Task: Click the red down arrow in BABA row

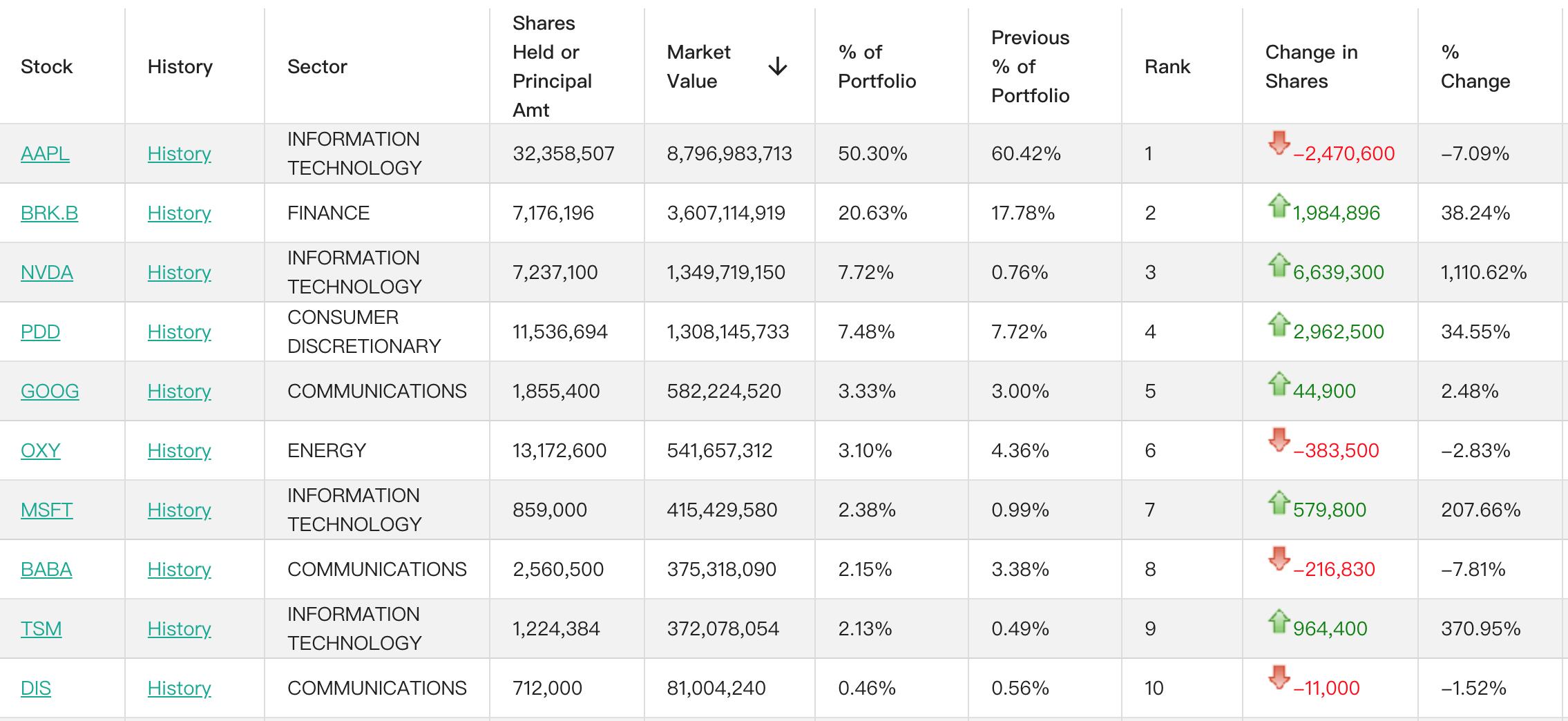Action: pos(1279,559)
